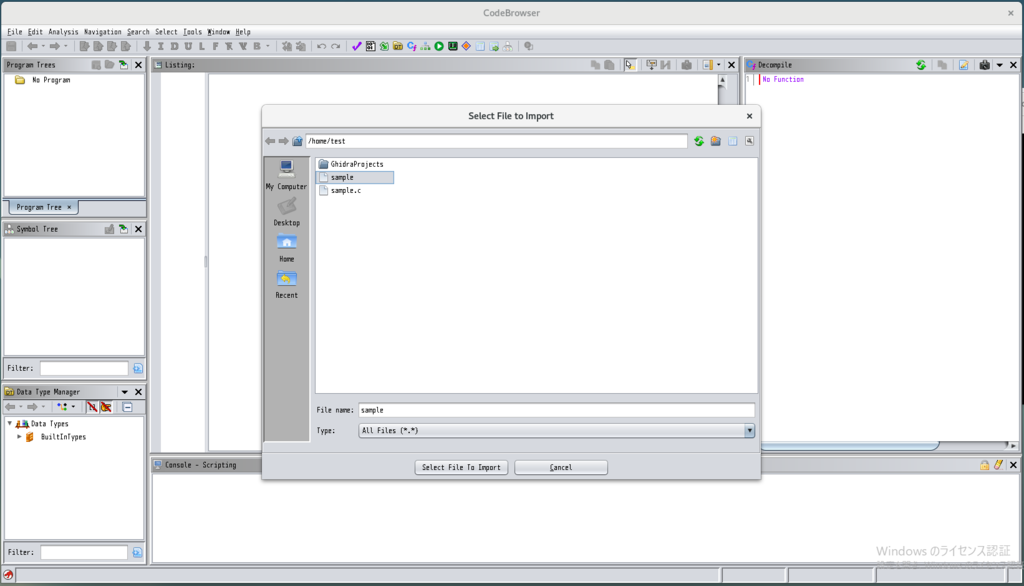Open Data Type Manager panel menu arrow

124,392
